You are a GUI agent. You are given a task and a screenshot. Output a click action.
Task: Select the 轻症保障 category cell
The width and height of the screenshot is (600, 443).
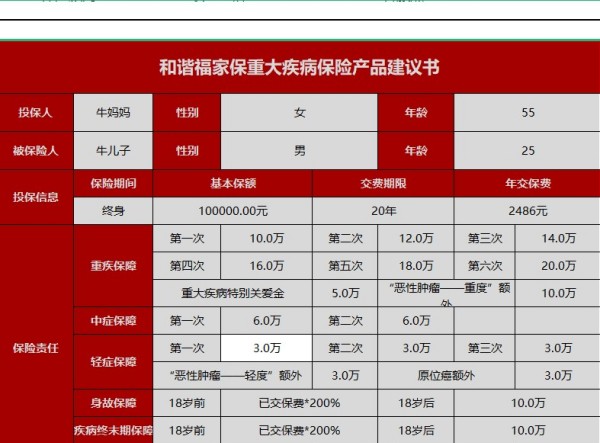tap(113, 362)
